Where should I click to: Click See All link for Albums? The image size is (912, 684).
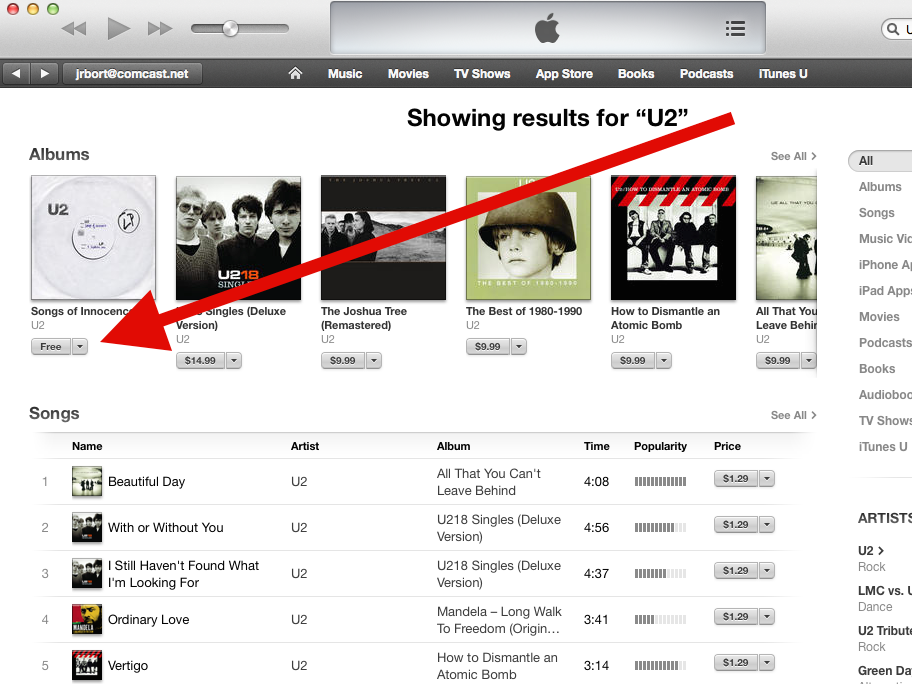793,156
